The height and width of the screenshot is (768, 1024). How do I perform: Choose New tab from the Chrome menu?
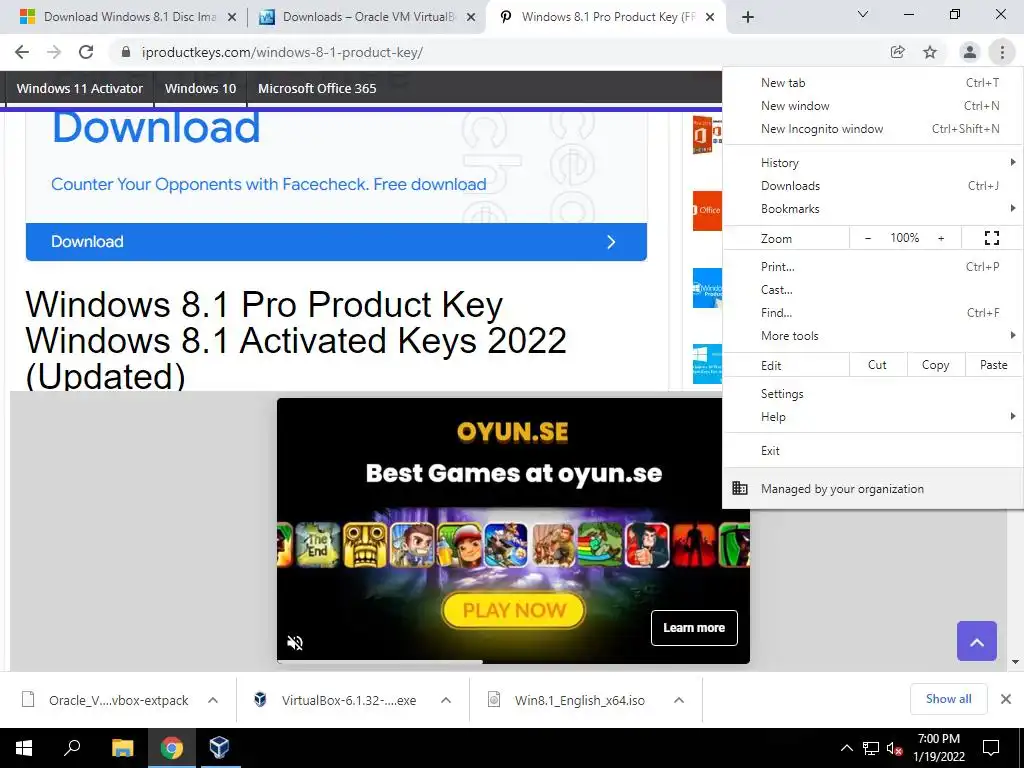coord(872,83)
